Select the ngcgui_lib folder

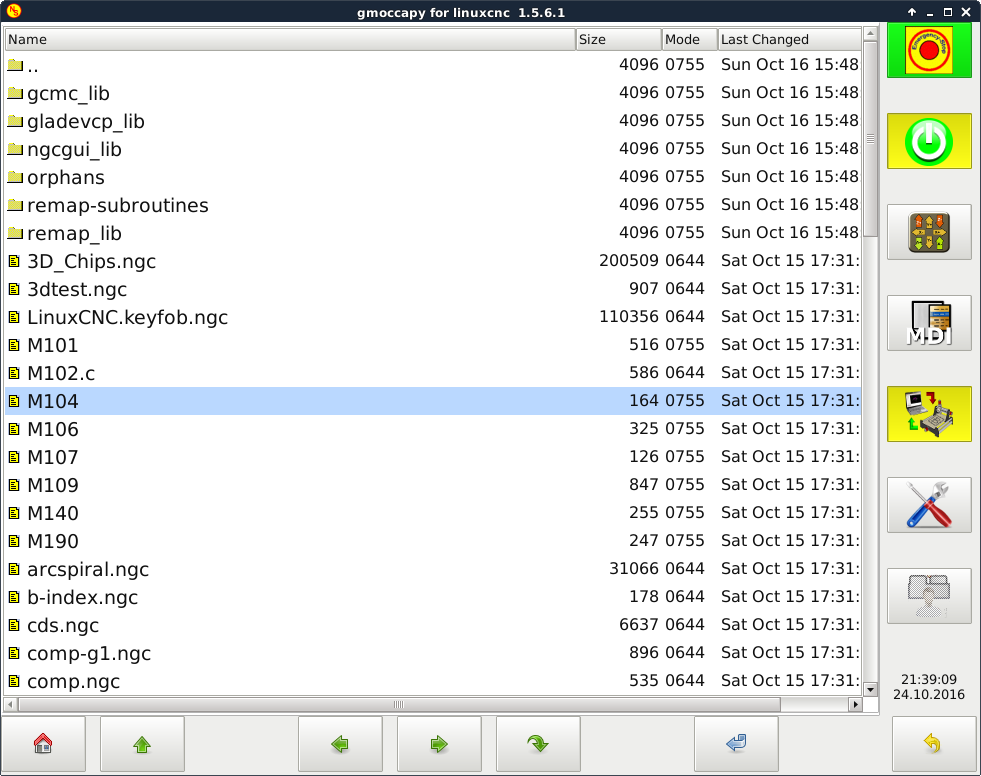[433, 149]
